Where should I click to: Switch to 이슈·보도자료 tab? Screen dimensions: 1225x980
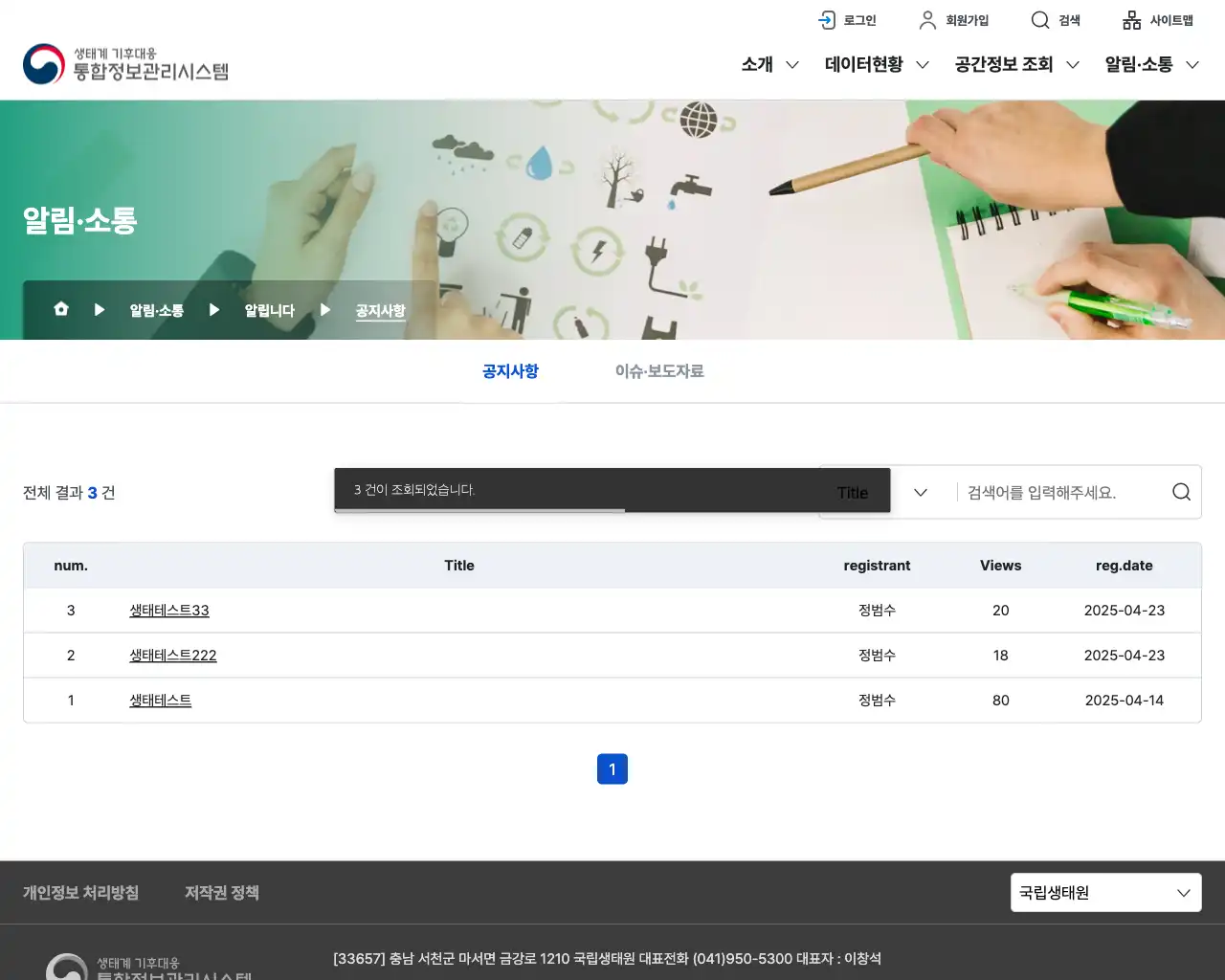pos(659,371)
